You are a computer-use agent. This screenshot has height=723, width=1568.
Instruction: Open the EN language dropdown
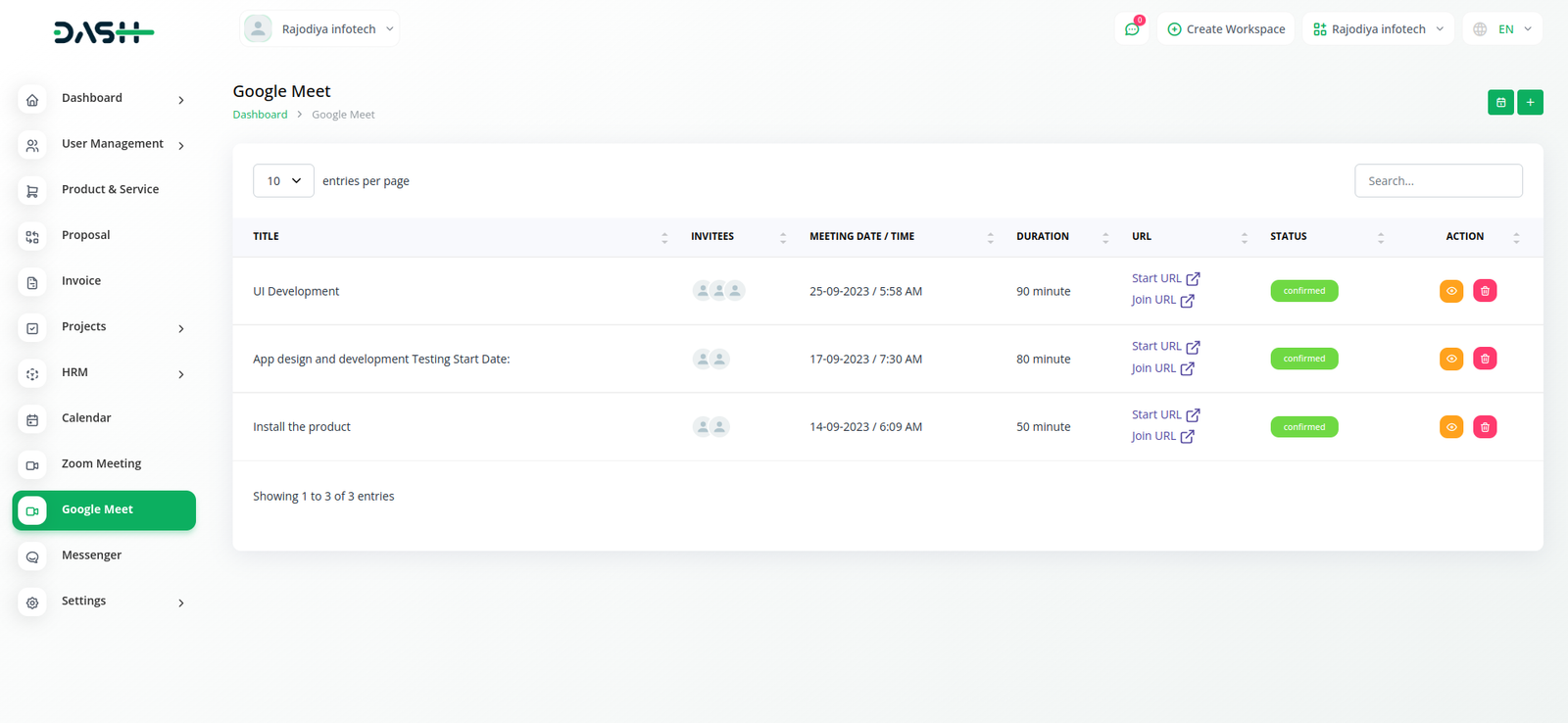1503,29
